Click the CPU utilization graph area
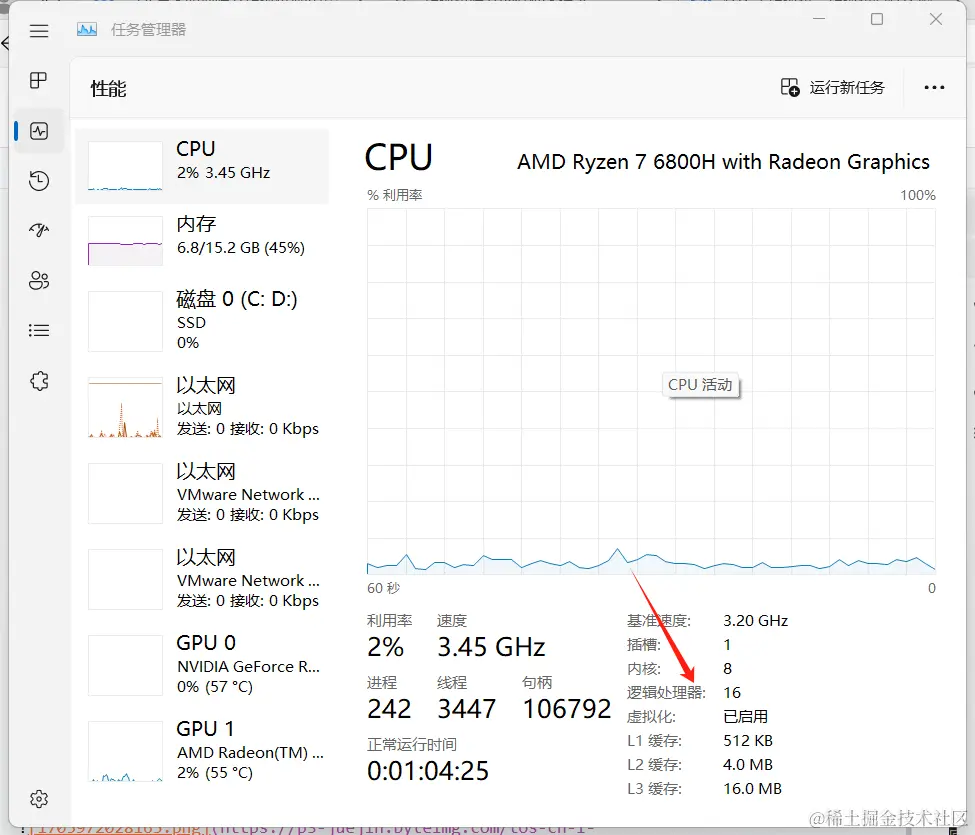This screenshot has width=975, height=835. (651, 390)
